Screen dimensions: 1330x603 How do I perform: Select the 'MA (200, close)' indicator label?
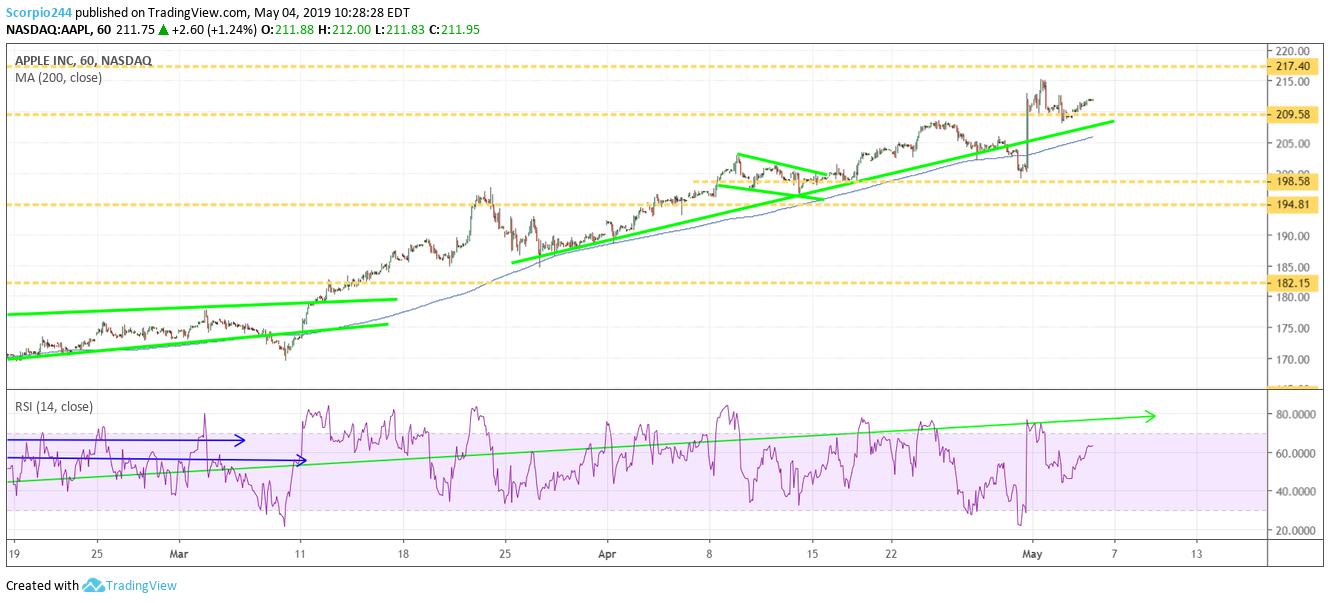point(58,77)
